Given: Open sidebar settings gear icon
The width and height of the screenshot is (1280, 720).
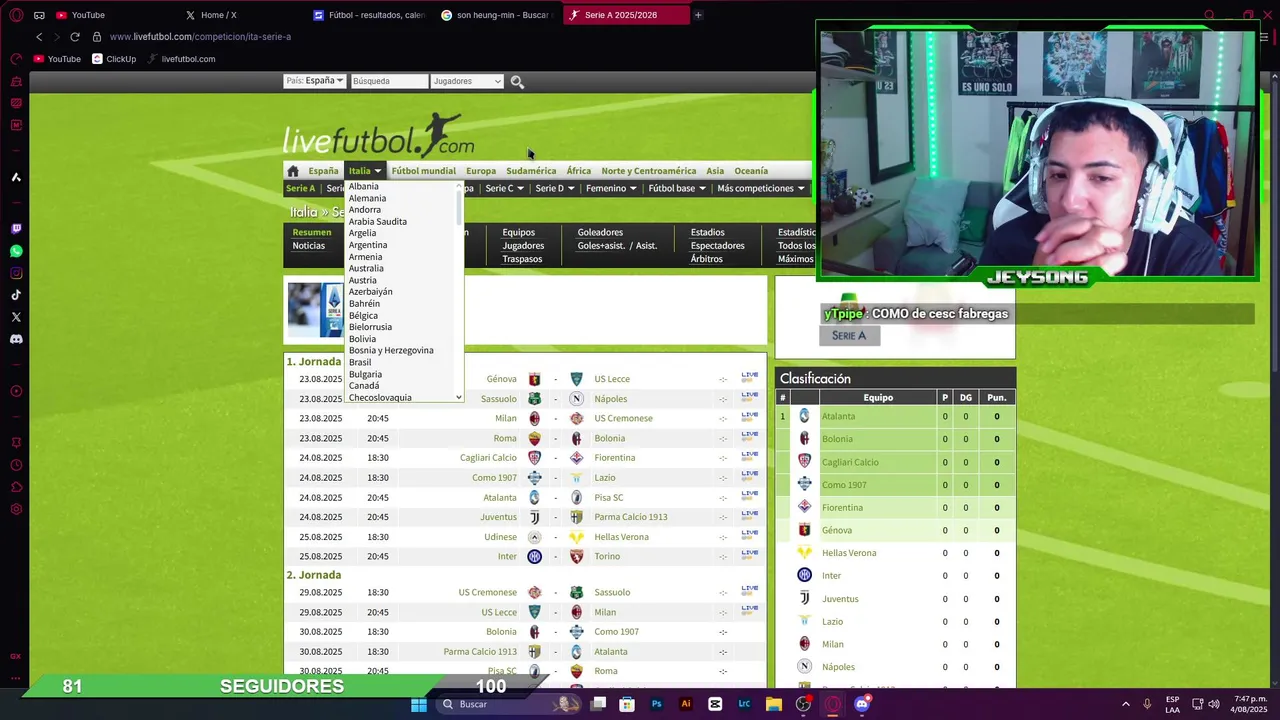Looking at the screenshot, I should (x=16, y=509).
